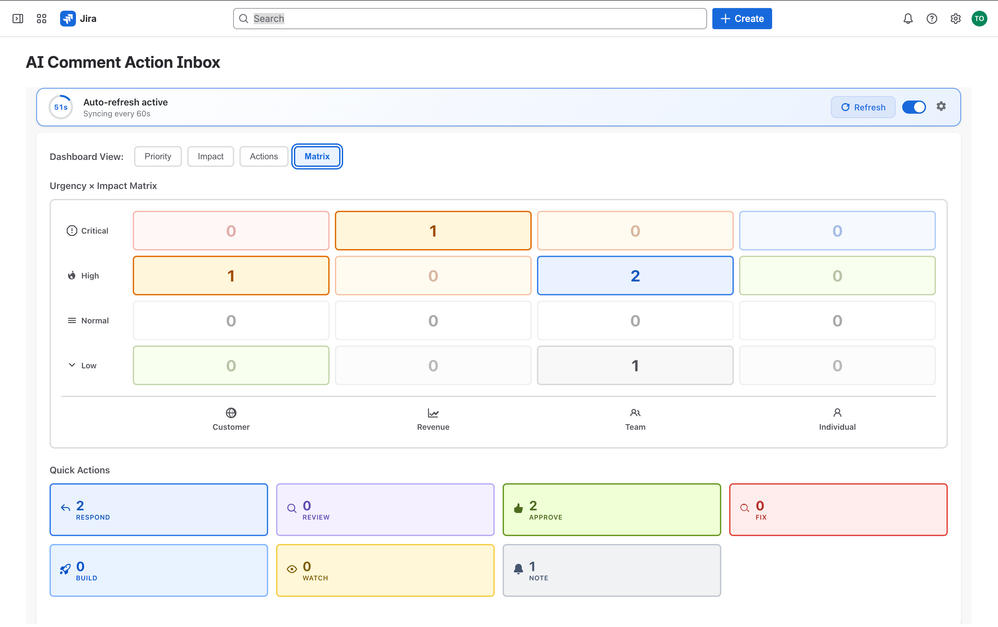The image size is (998, 627).
Task: Click the Customer globe icon
Action: (x=231, y=412)
